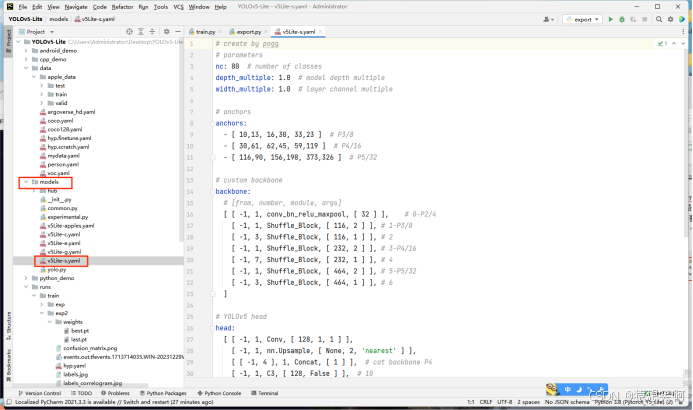This screenshot has height=410, width=693.
Task: Open the user account icon menu
Action: click(x=548, y=19)
